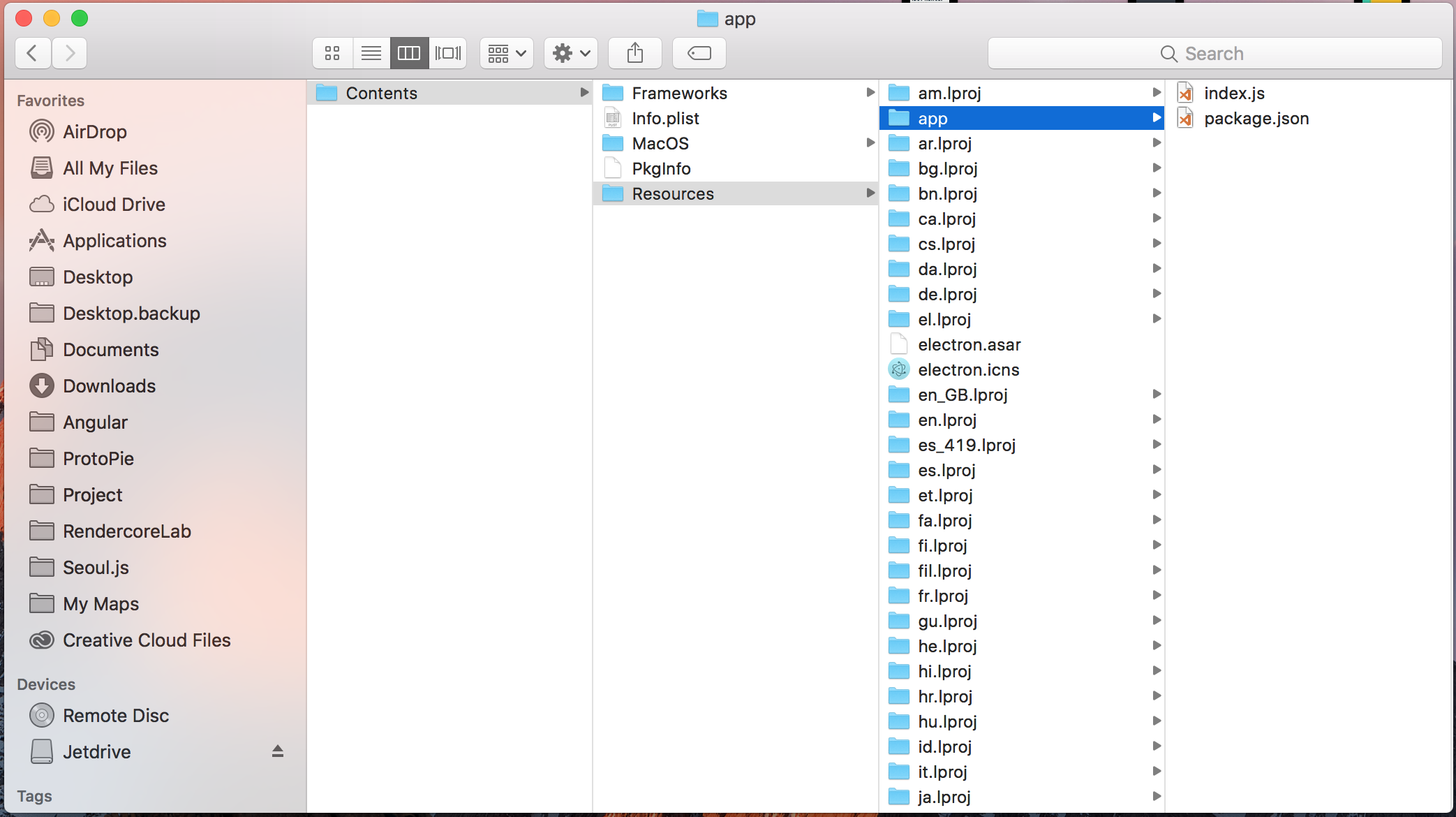Select the electron.asar file
1456x817 pixels.
(x=969, y=345)
